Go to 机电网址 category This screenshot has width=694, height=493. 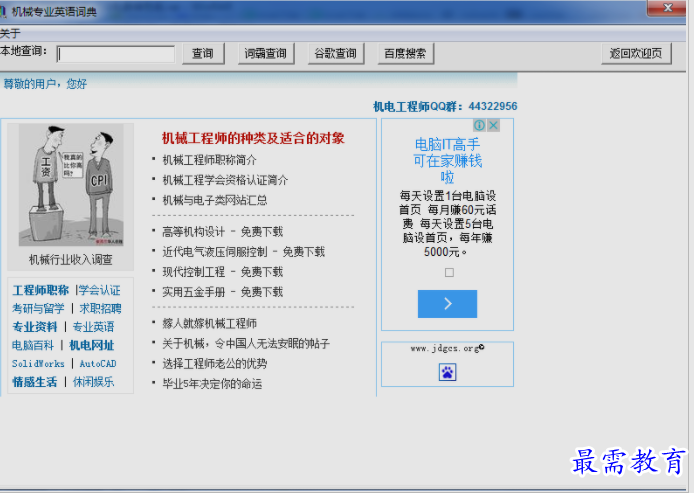pos(92,345)
